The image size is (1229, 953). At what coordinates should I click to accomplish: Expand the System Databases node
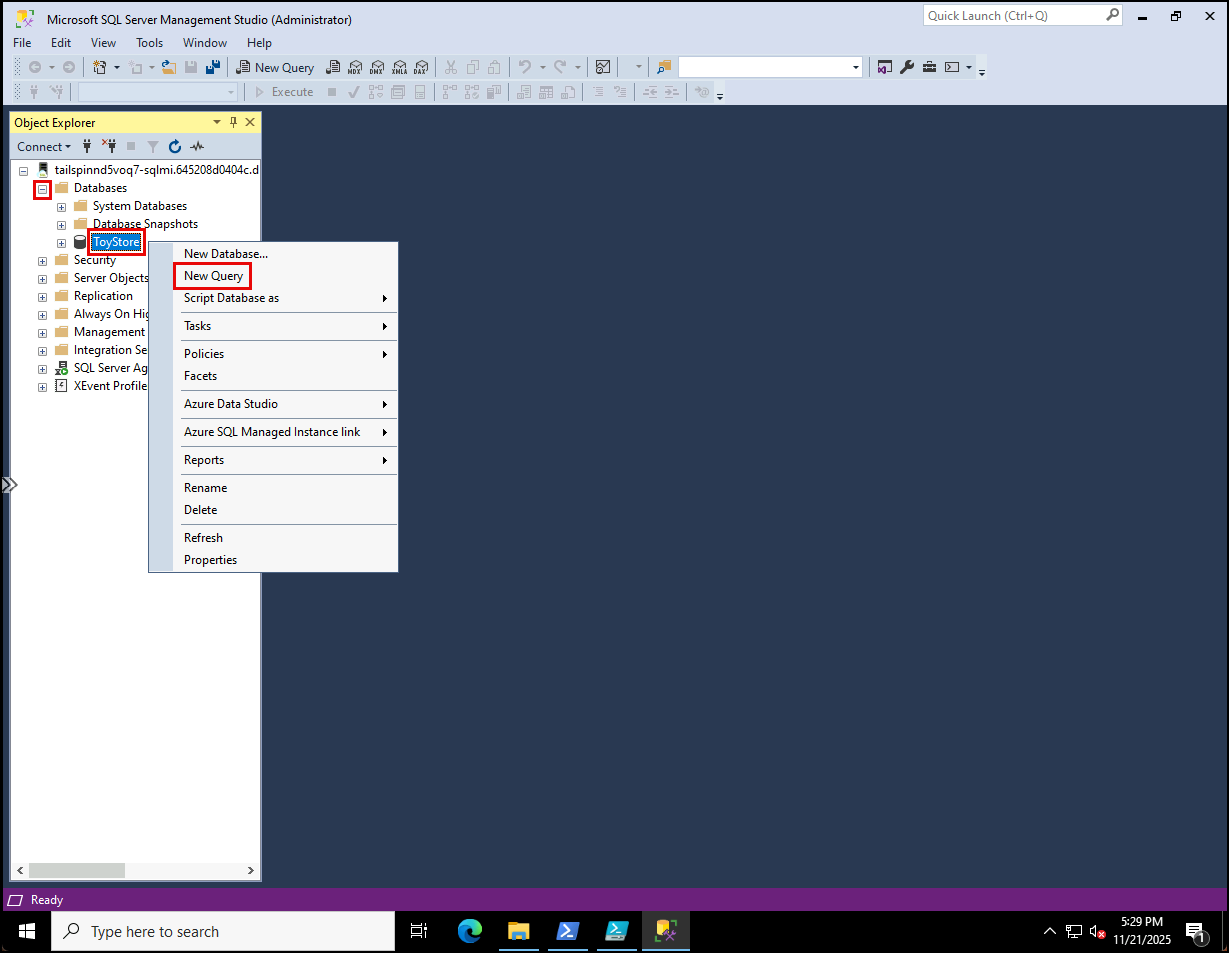point(60,206)
